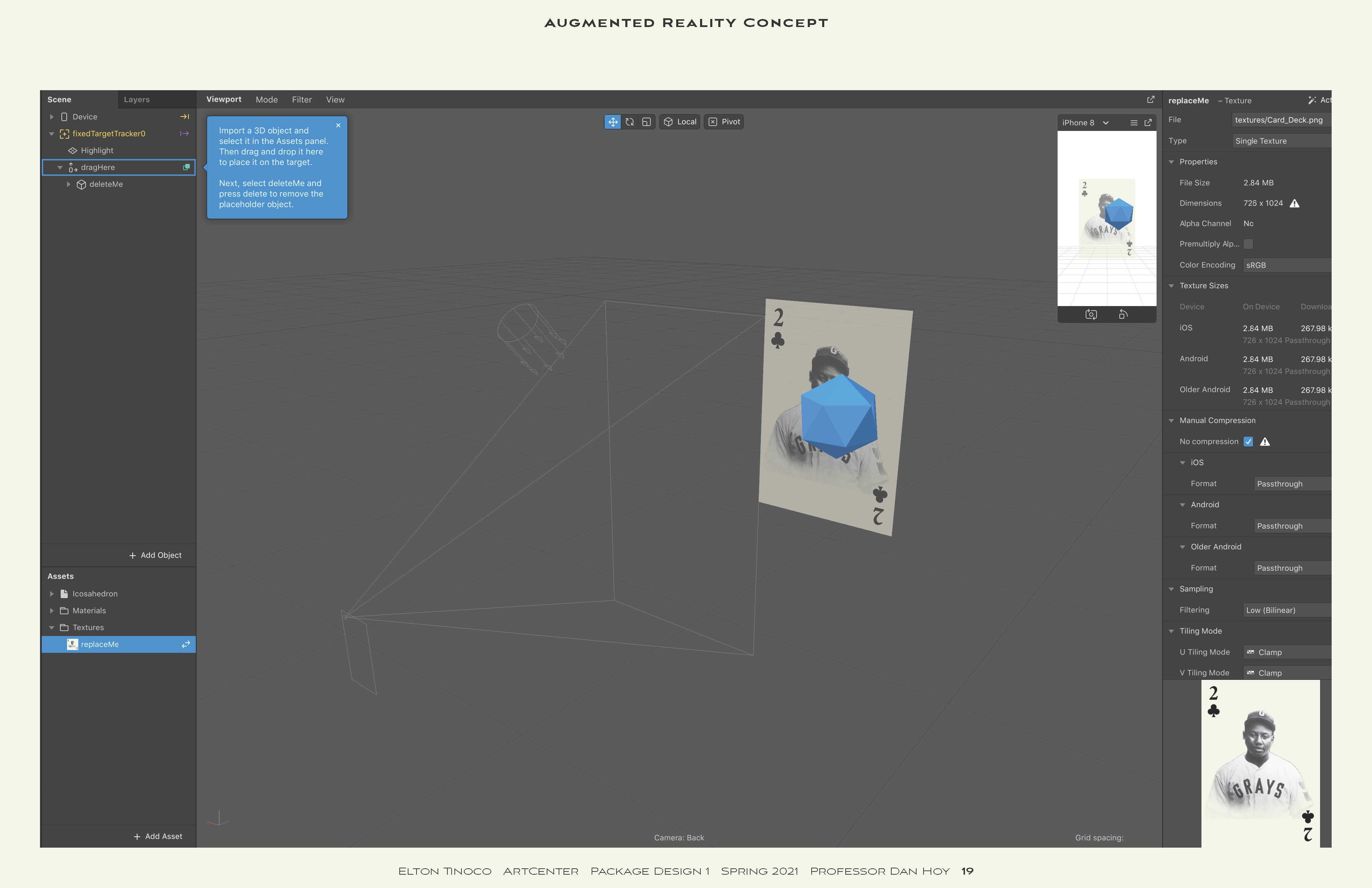
Task: Click the Add Asset button
Action: coord(158,836)
